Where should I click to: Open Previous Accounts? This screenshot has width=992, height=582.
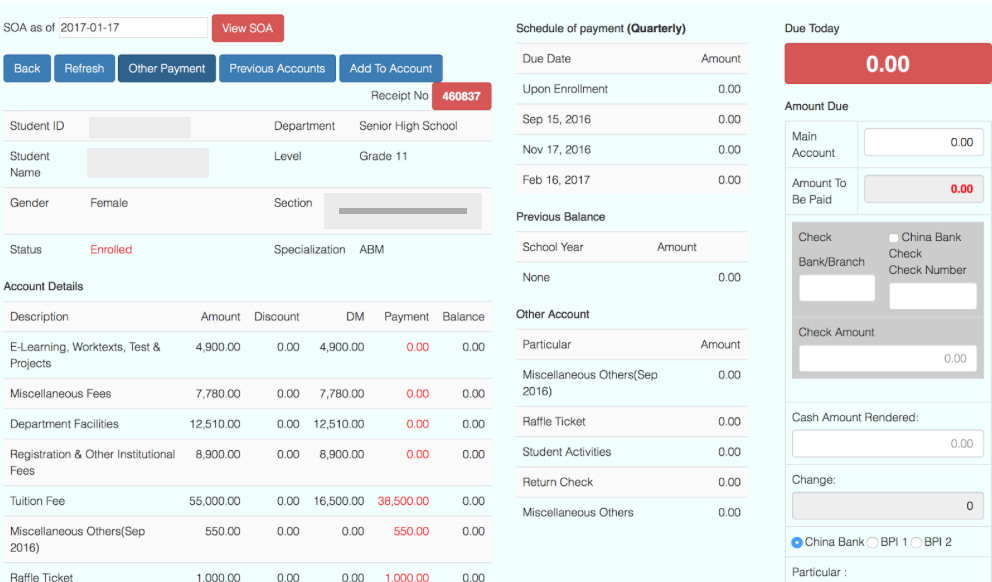pos(277,68)
